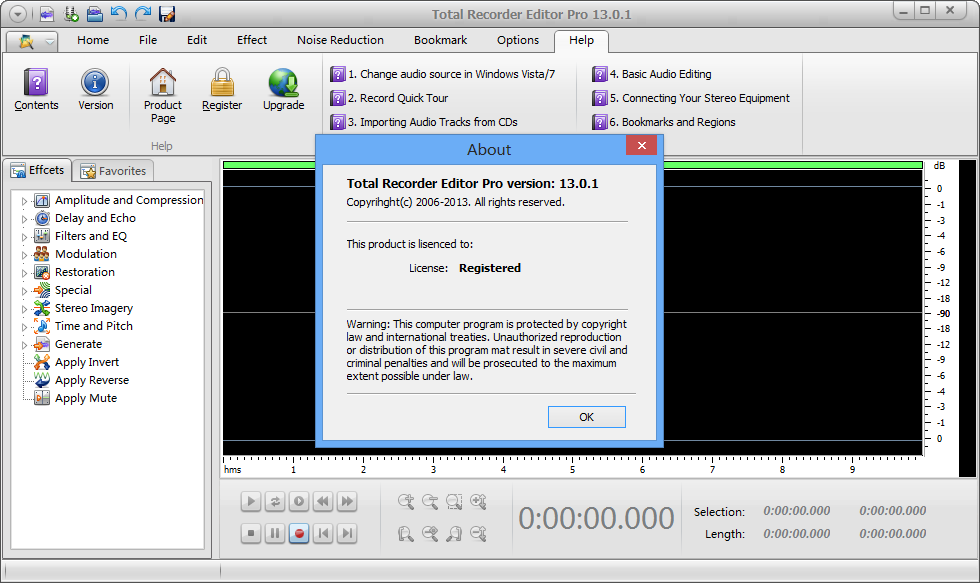
Task: Jump to end with skip-forward button
Action: [x=347, y=534]
